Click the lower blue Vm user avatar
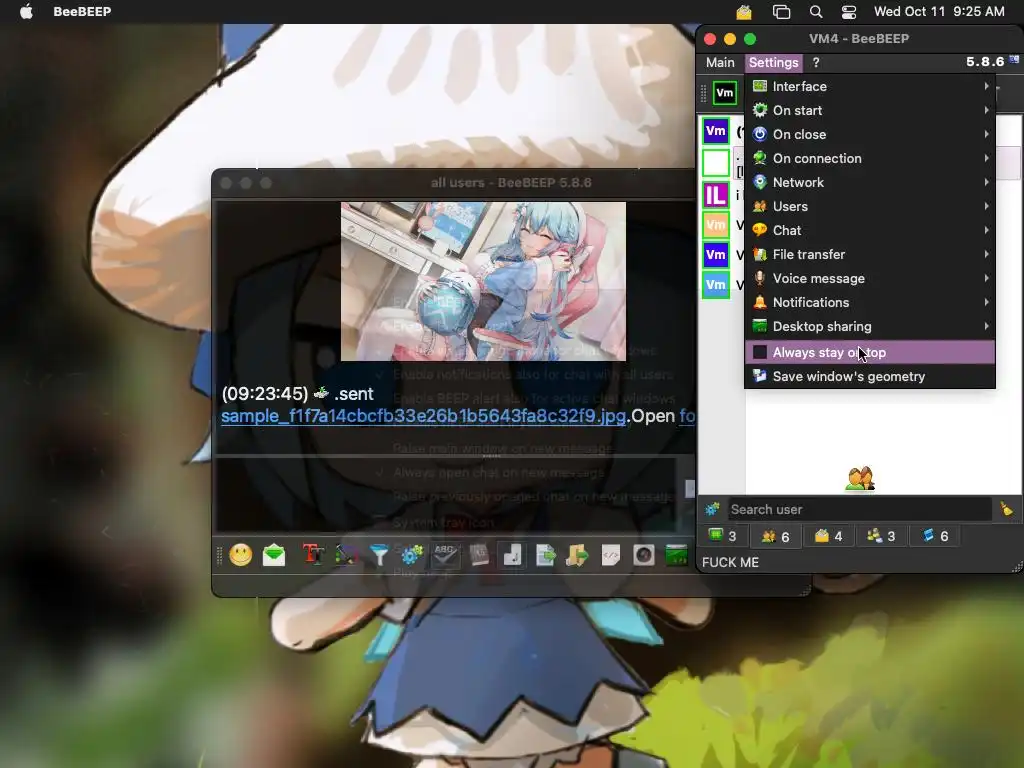The image size is (1024, 768). pyautogui.click(x=716, y=255)
